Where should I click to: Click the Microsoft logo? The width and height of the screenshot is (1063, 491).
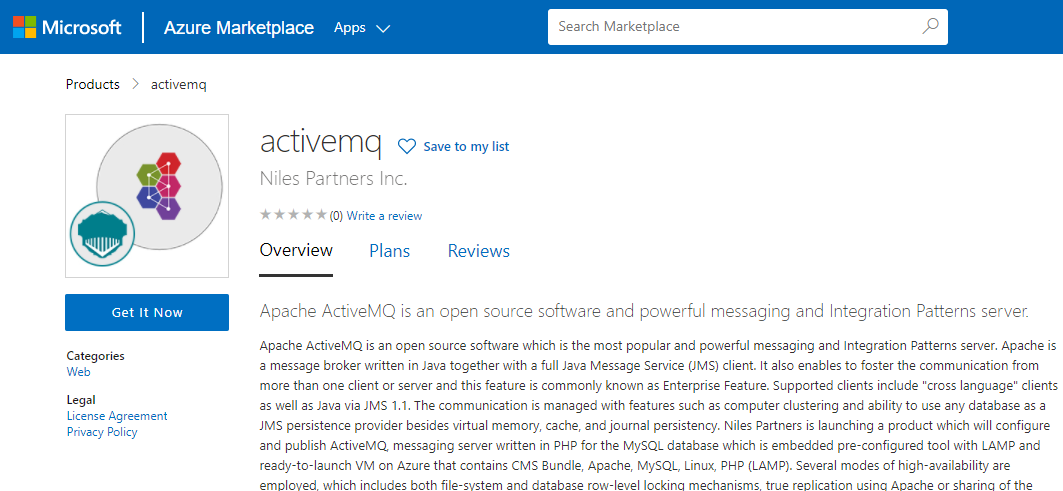[67, 27]
